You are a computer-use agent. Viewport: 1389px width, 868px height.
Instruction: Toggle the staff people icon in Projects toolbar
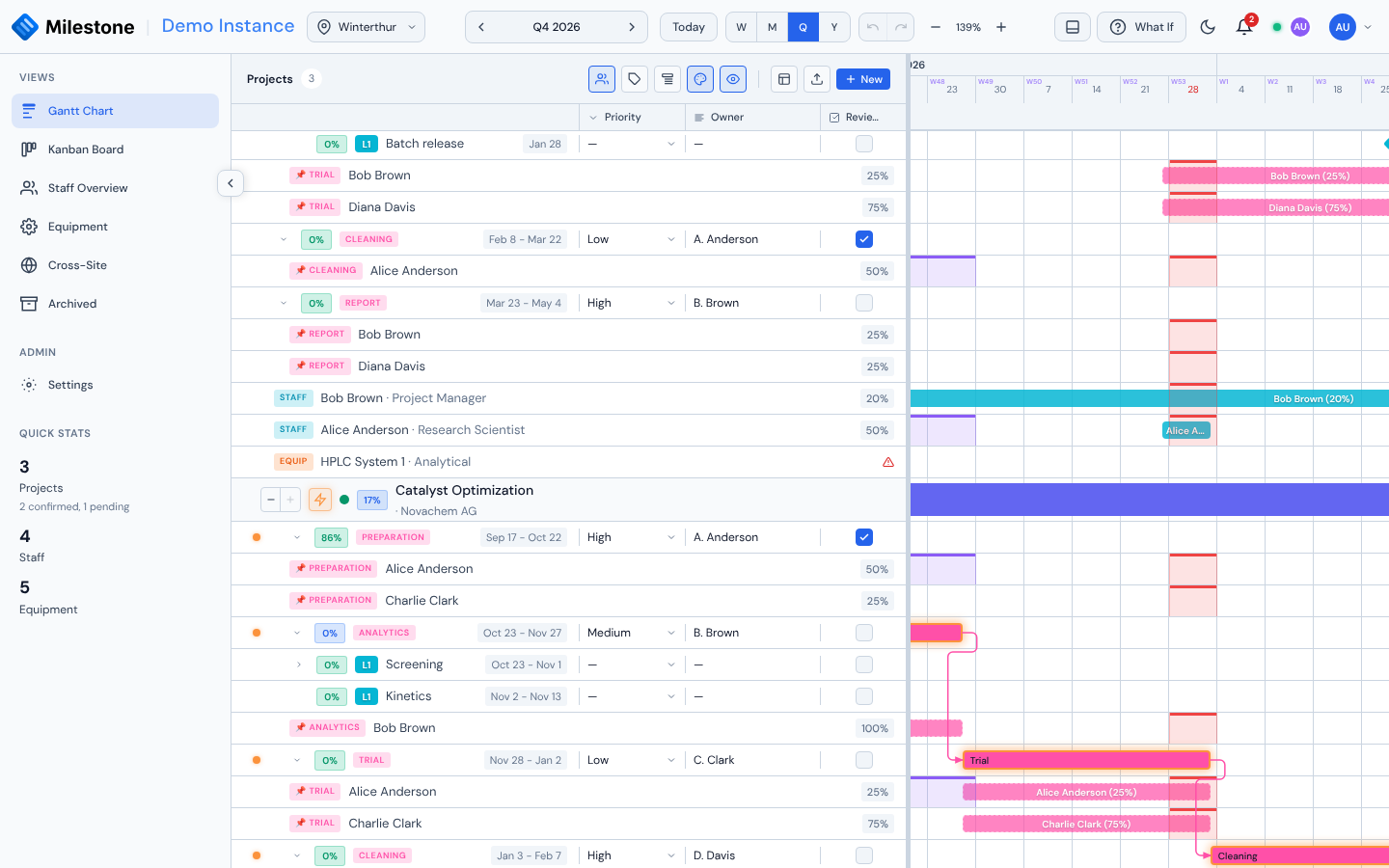[x=602, y=79]
